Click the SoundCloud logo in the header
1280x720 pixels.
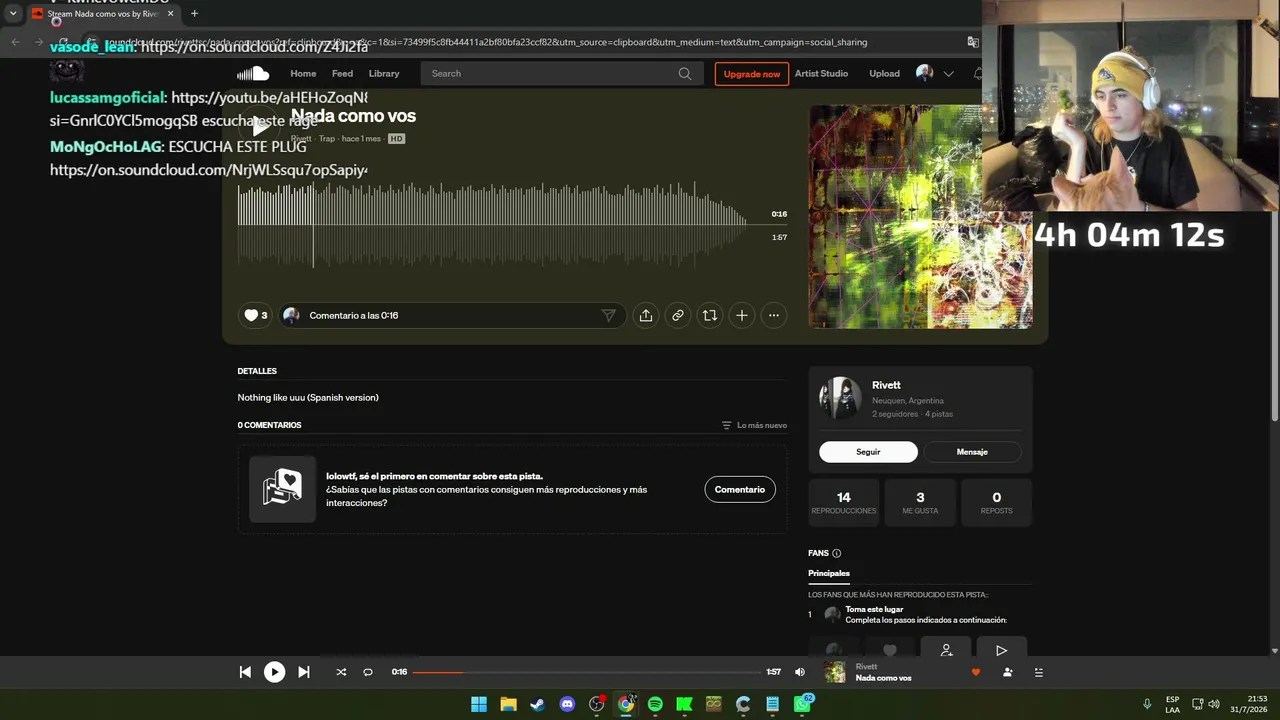(253, 73)
